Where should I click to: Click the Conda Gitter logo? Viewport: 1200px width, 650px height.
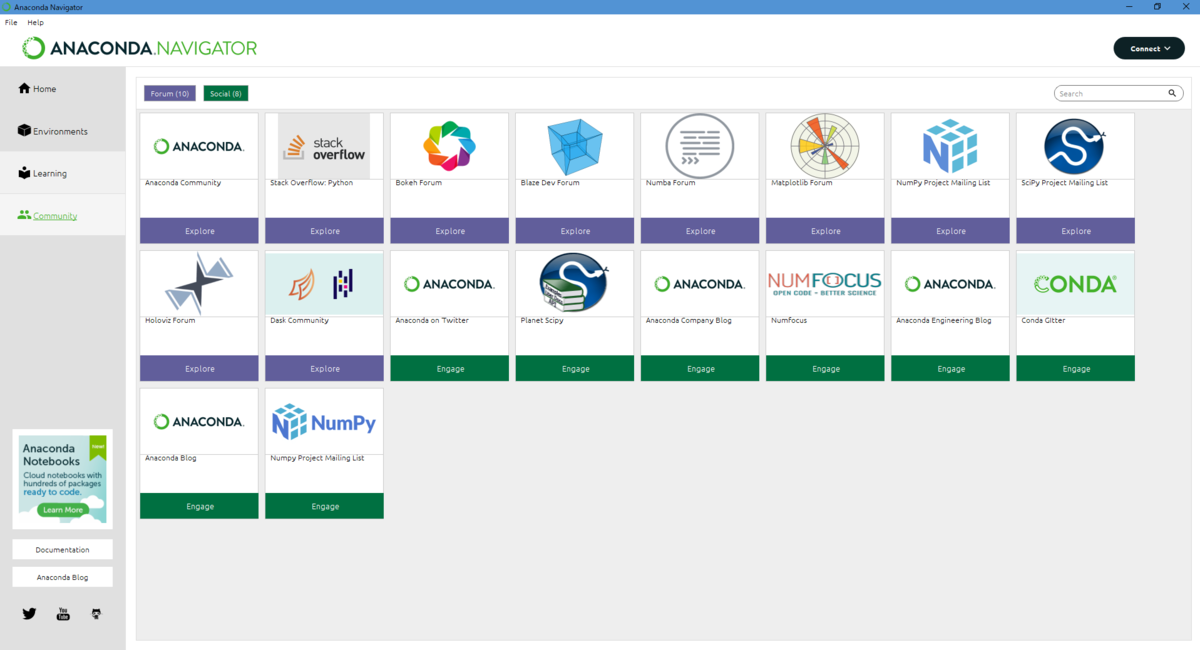(1075, 284)
